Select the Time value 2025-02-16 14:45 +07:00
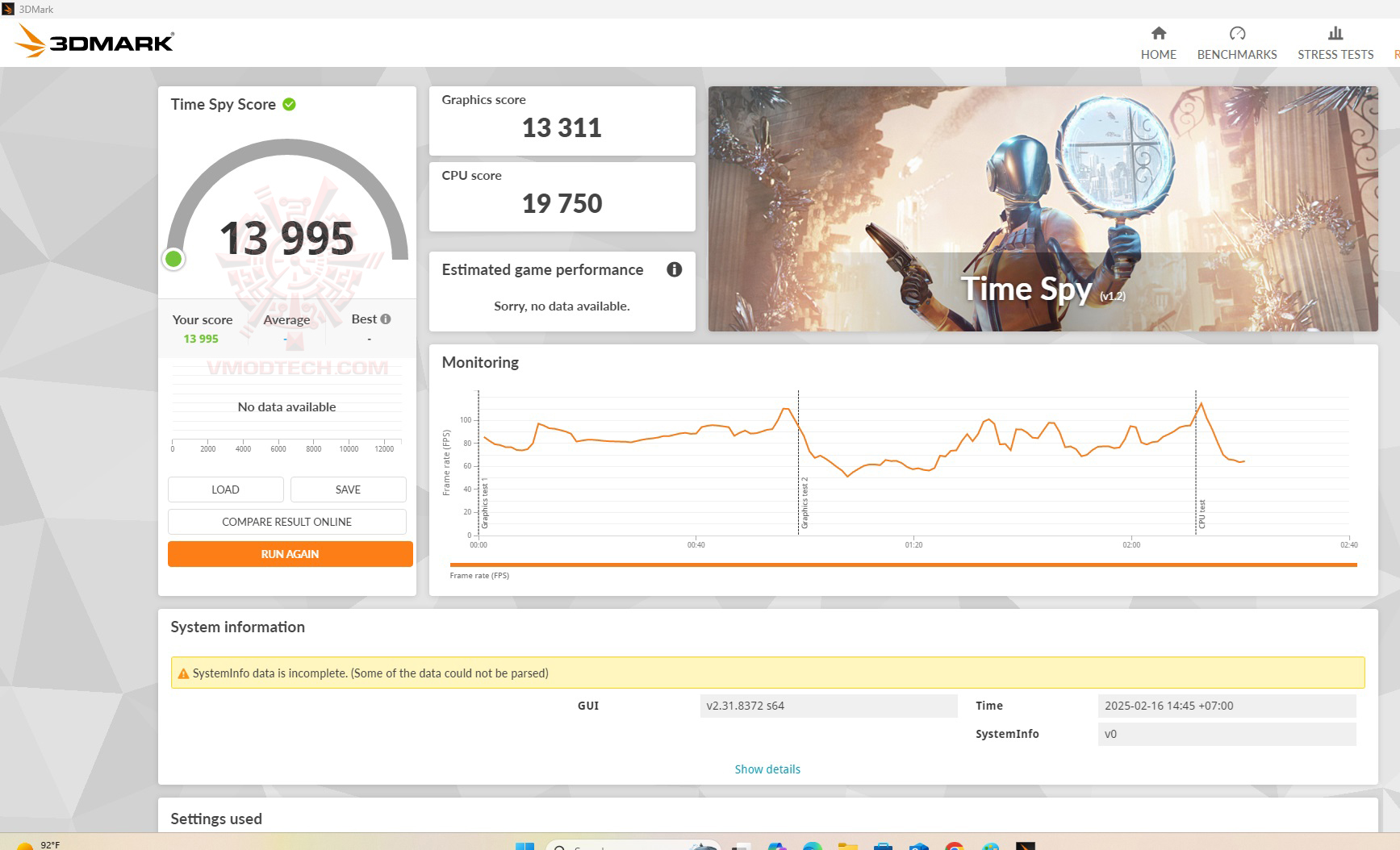This screenshot has height=850, width=1400. 1227,706
